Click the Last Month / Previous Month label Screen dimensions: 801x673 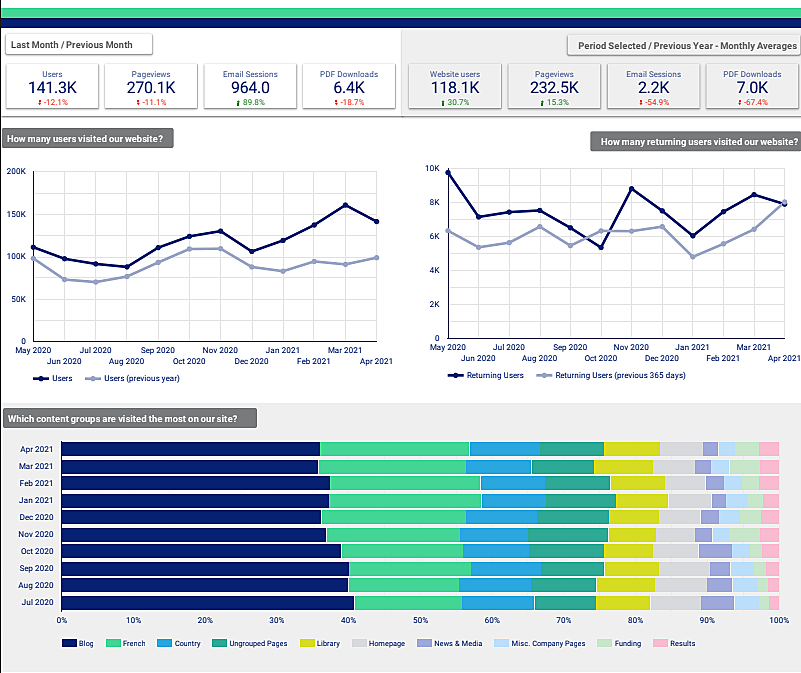pyautogui.click(x=79, y=44)
